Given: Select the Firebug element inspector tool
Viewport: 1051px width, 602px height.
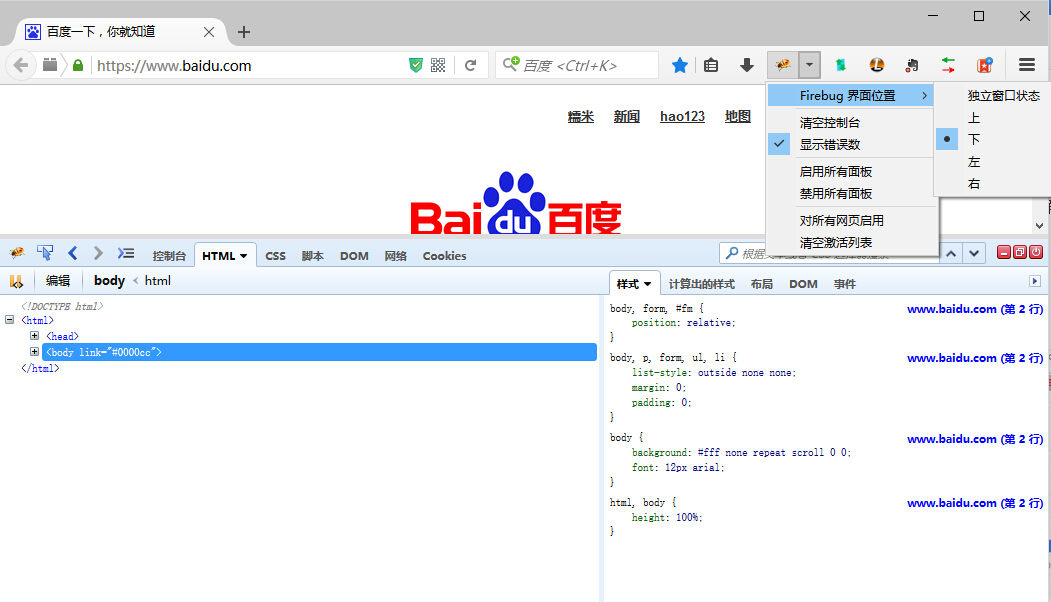Looking at the screenshot, I should pos(45,252).
